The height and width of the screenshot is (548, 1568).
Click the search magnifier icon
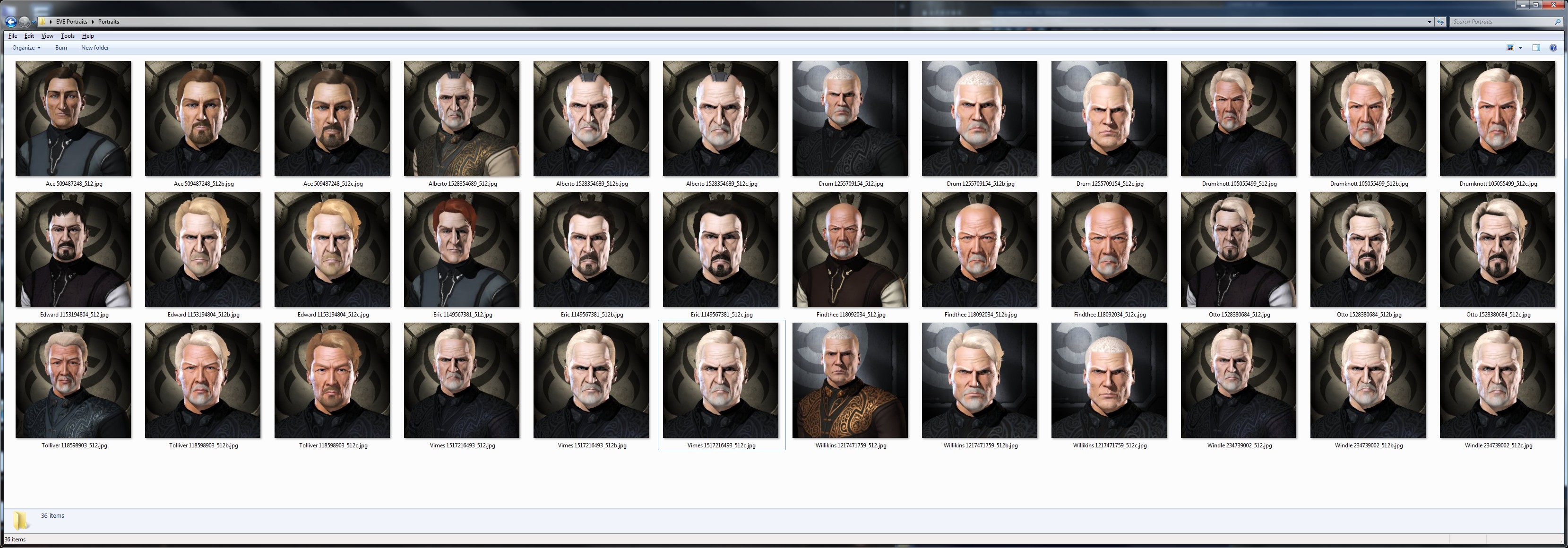point(1557,22)
